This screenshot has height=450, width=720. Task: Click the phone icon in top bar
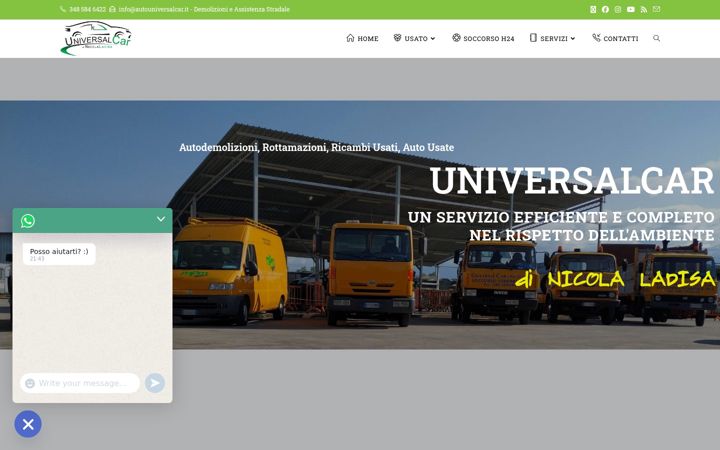tap(63, 9)
